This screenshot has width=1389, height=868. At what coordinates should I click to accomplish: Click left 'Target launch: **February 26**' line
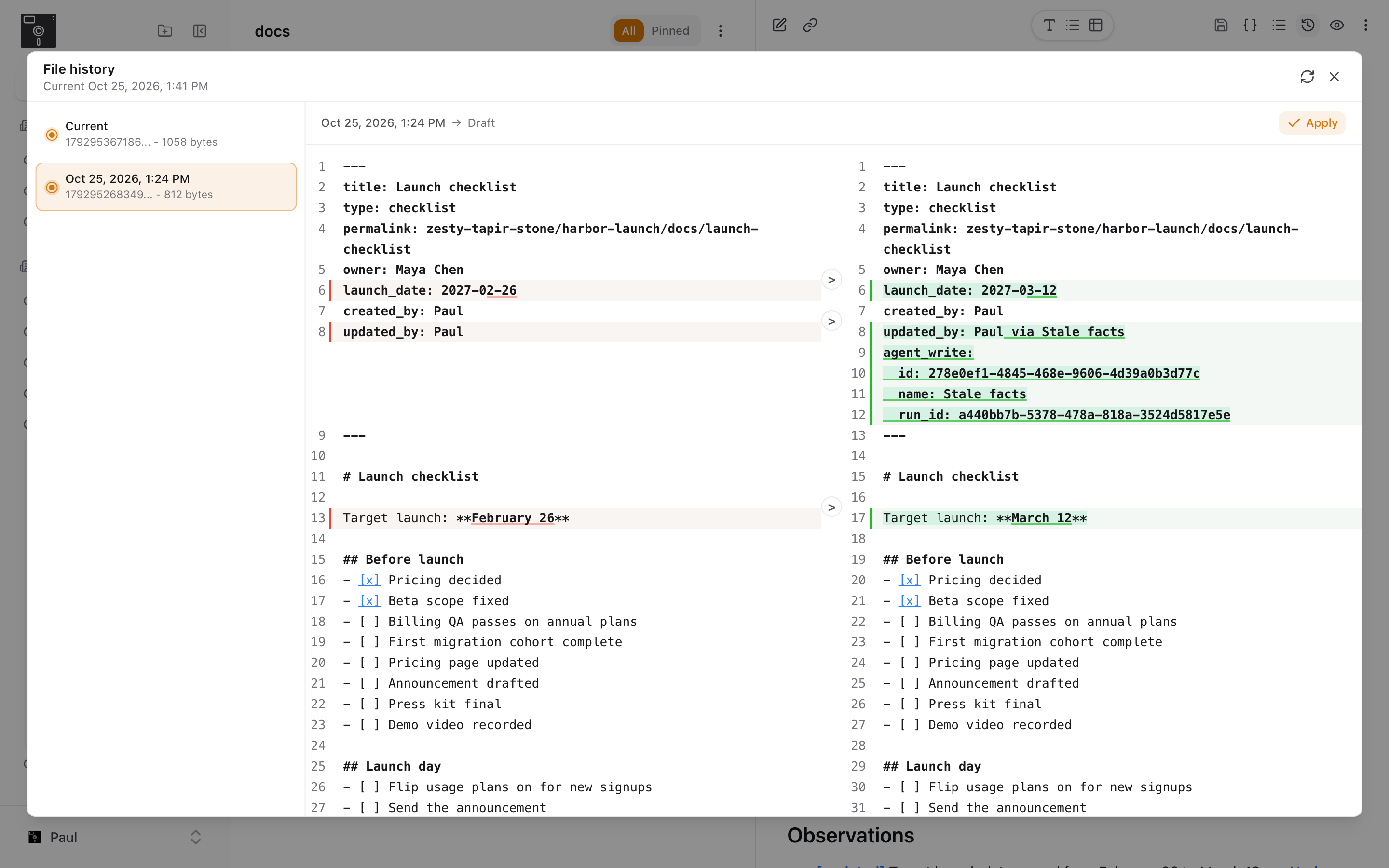[x=456, y=518]
